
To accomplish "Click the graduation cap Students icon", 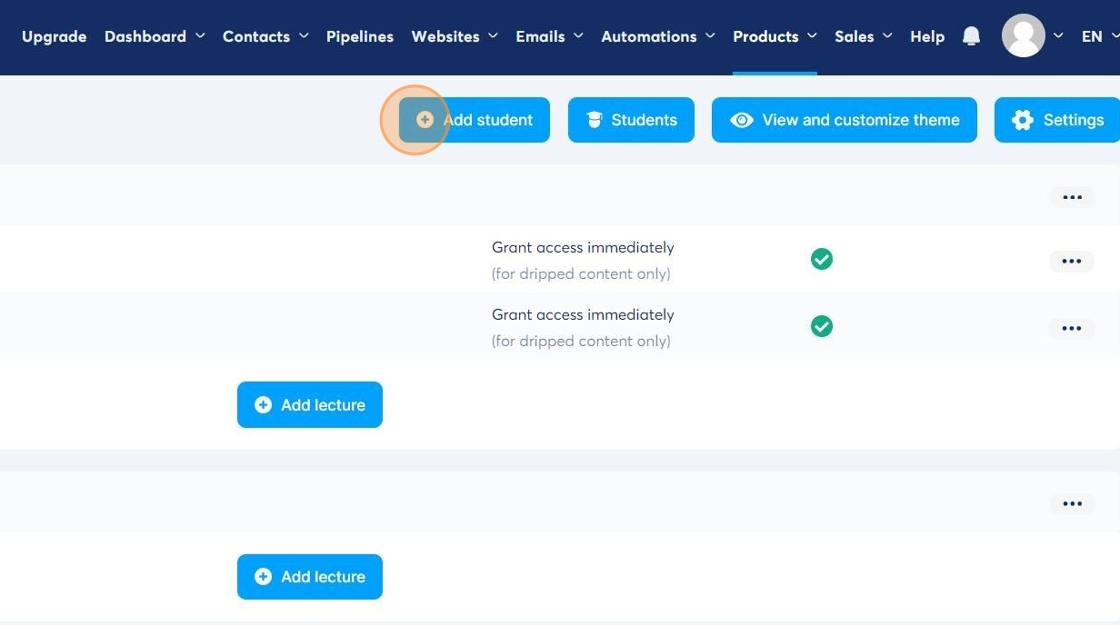I will 594,120.
